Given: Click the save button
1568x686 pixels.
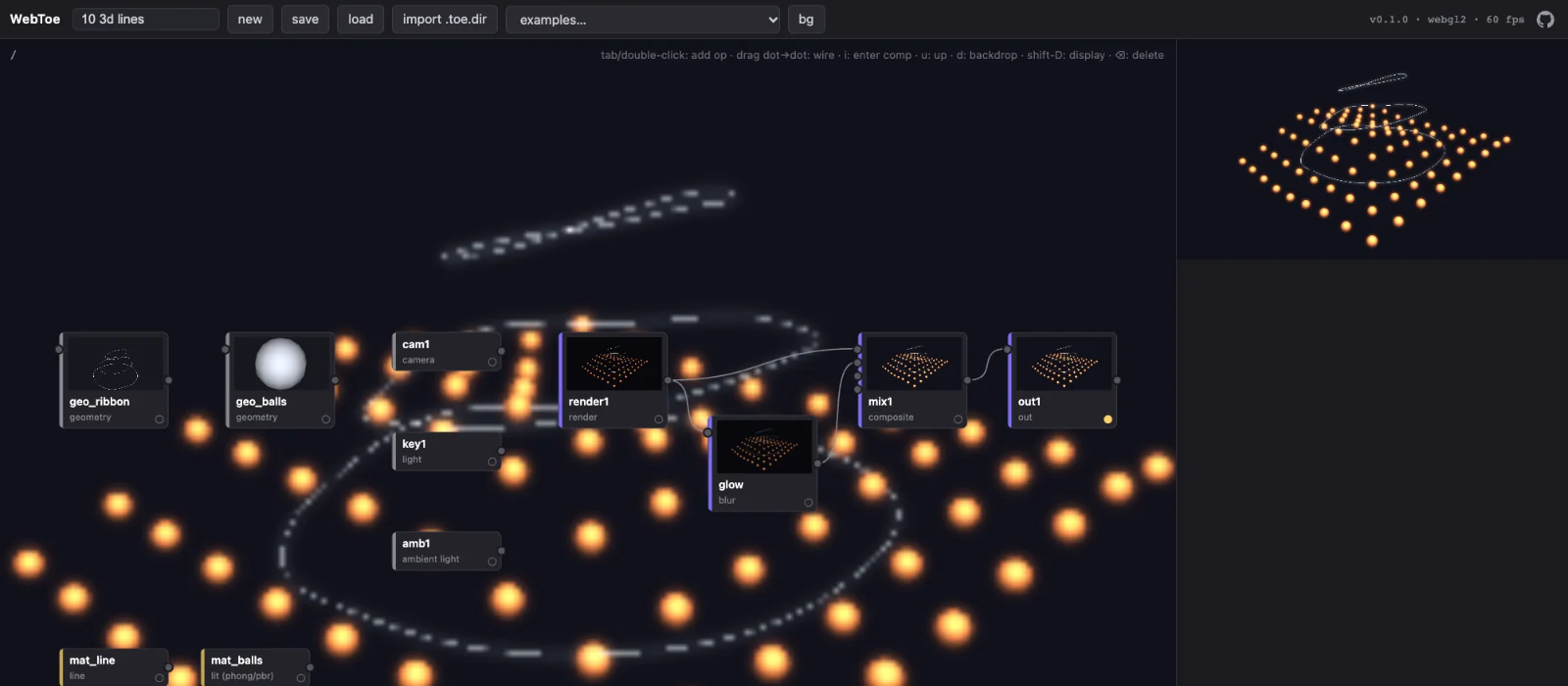Looking at the screenshot, I should click(x=305, y=20).
